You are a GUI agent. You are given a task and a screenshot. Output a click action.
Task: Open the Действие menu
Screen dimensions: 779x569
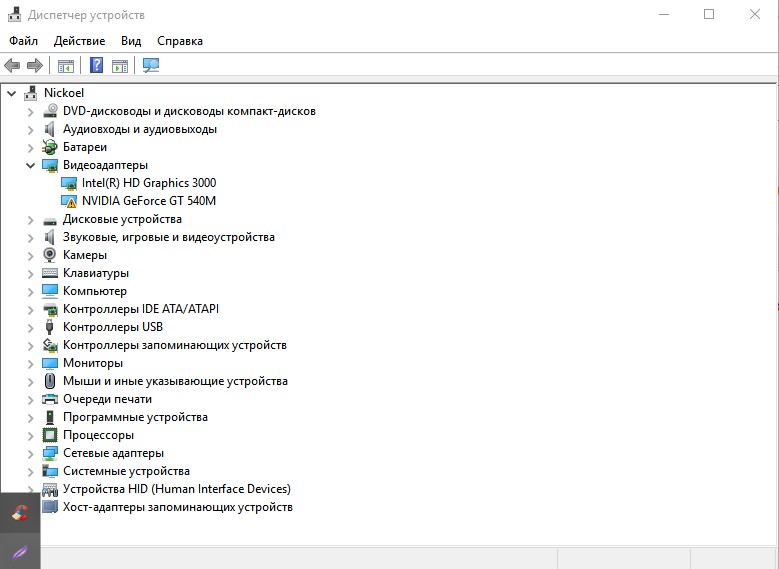[79, 41]
